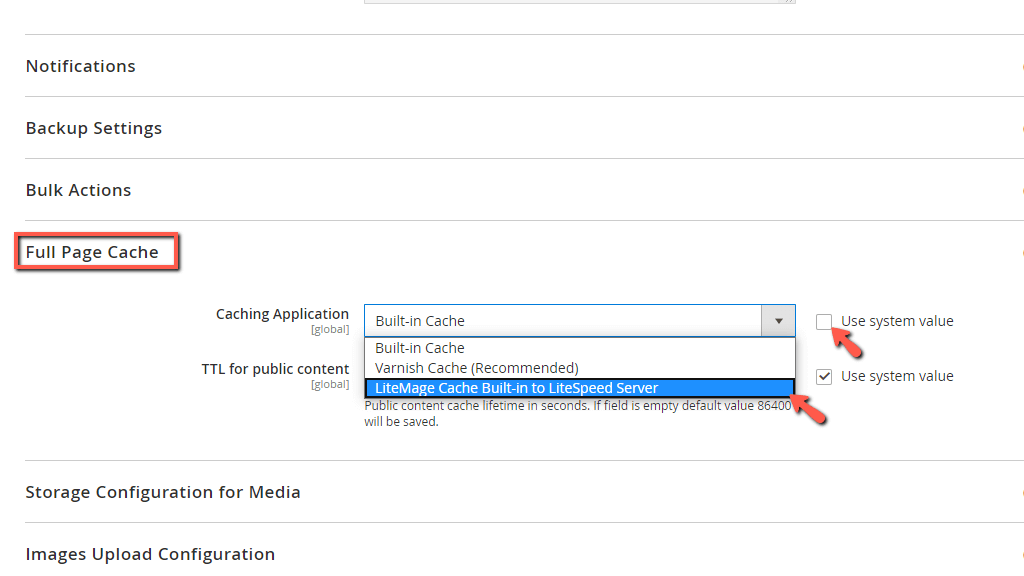Uncheck Use system value for TTL
Viewport: 1024px width, 576px height.
(x=824, y=377)
